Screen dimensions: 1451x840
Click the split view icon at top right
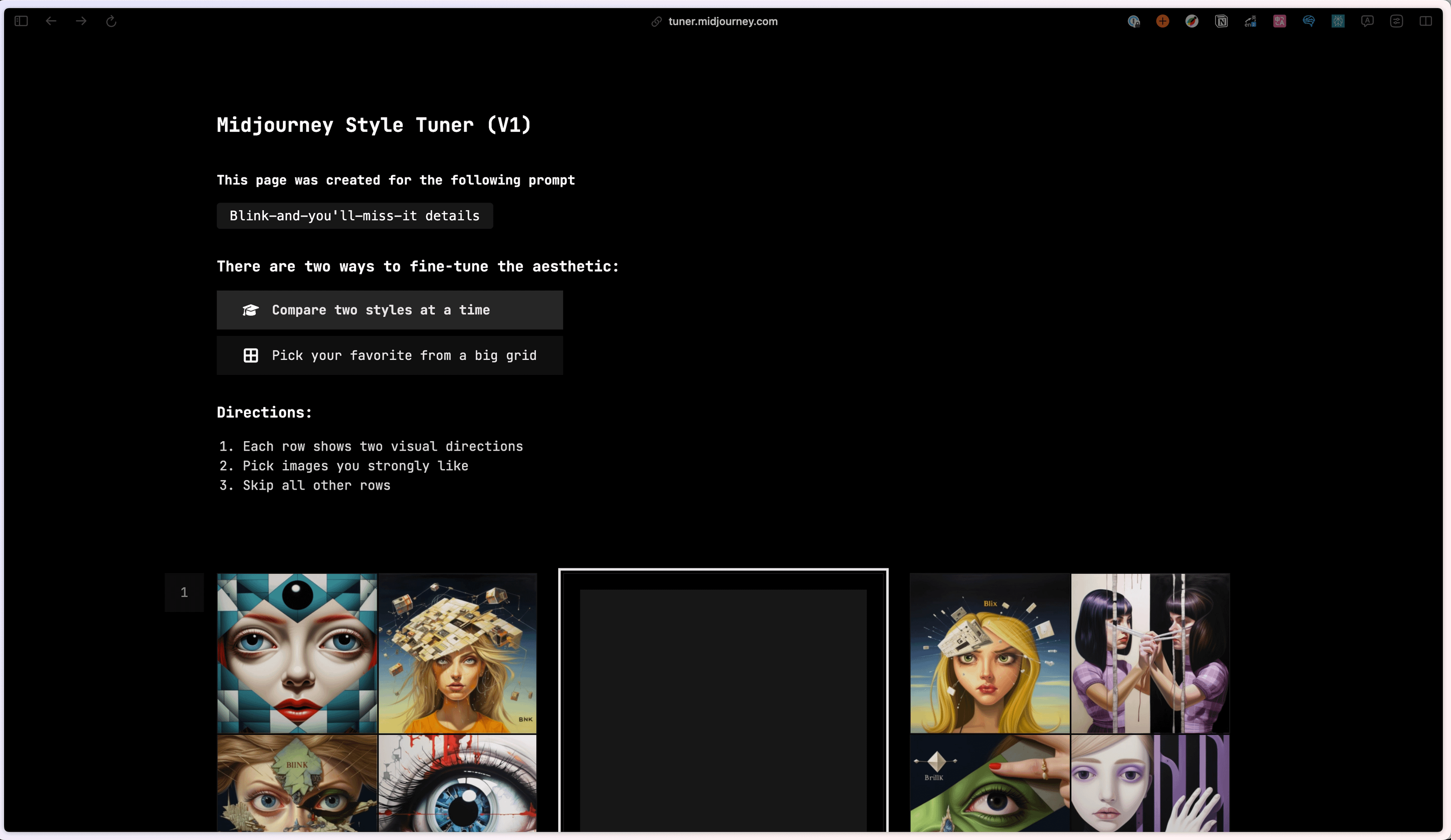click(1426, 21)
